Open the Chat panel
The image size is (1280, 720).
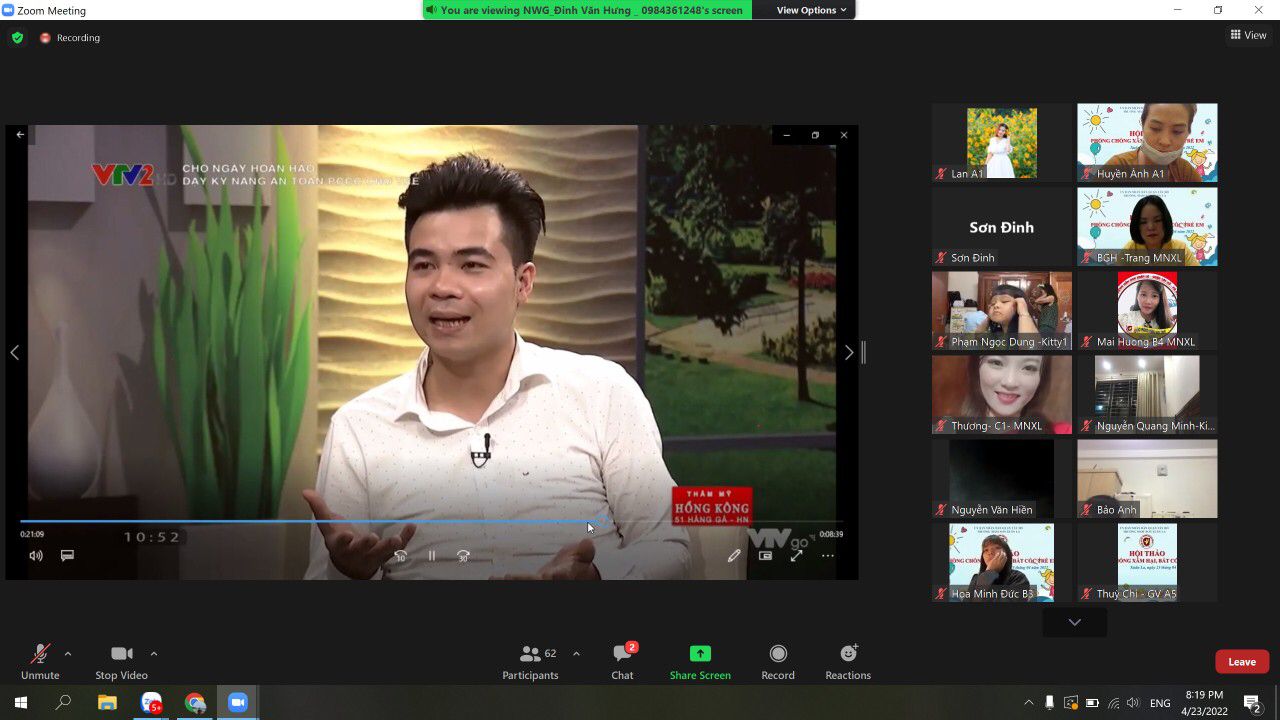(x=622, y=654)
